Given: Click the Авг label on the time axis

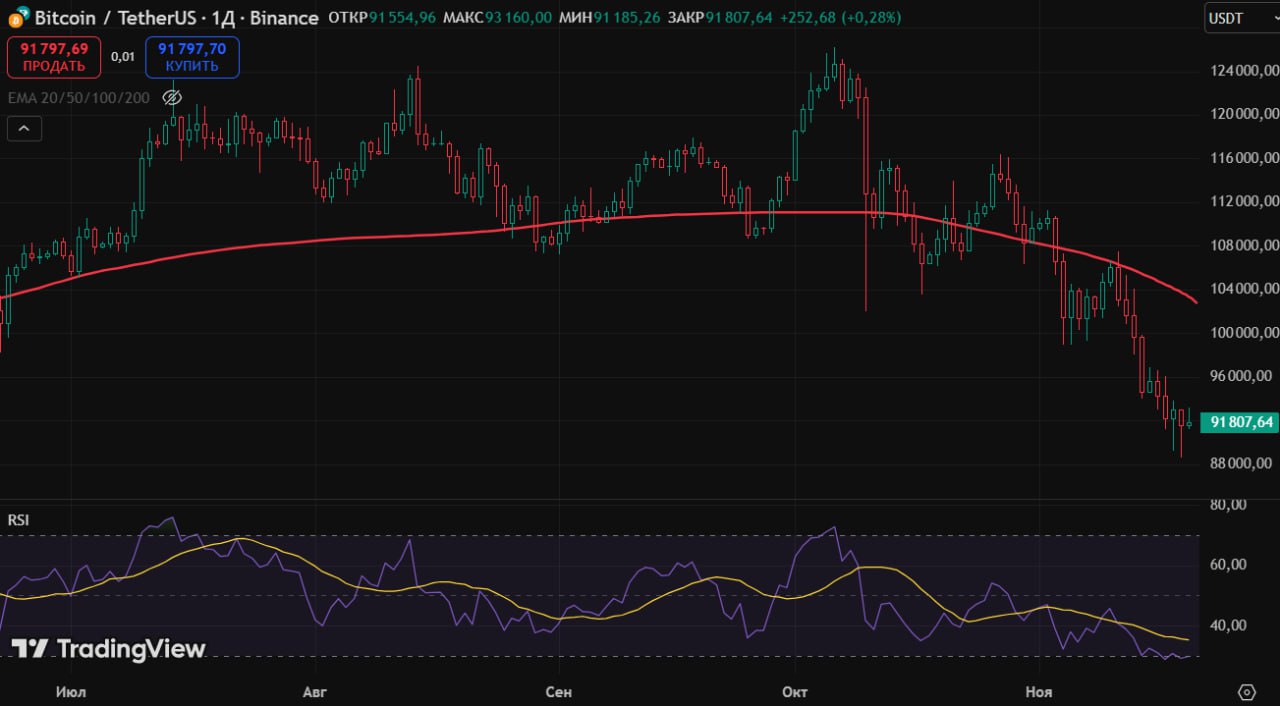Looking at the screenshot, I should tap(314, 692).
